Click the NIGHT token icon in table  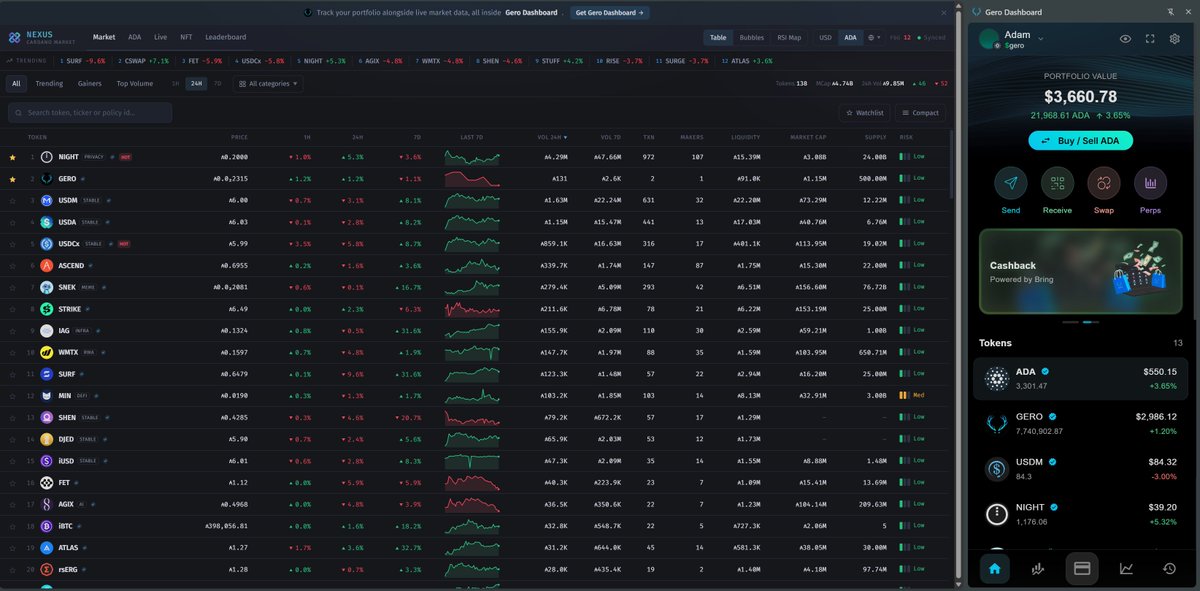click(x=46, y=157)
